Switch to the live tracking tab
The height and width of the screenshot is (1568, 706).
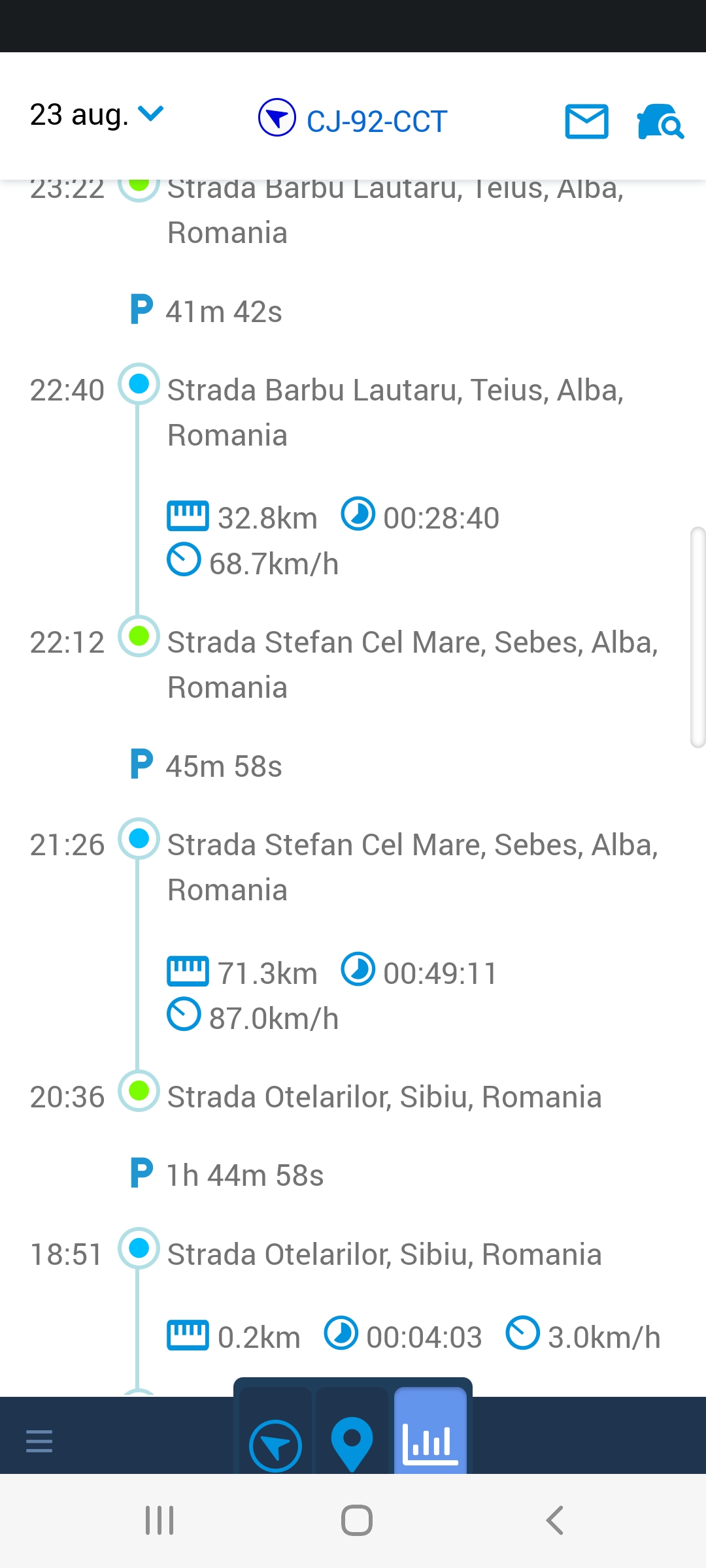pos(275,1445)
